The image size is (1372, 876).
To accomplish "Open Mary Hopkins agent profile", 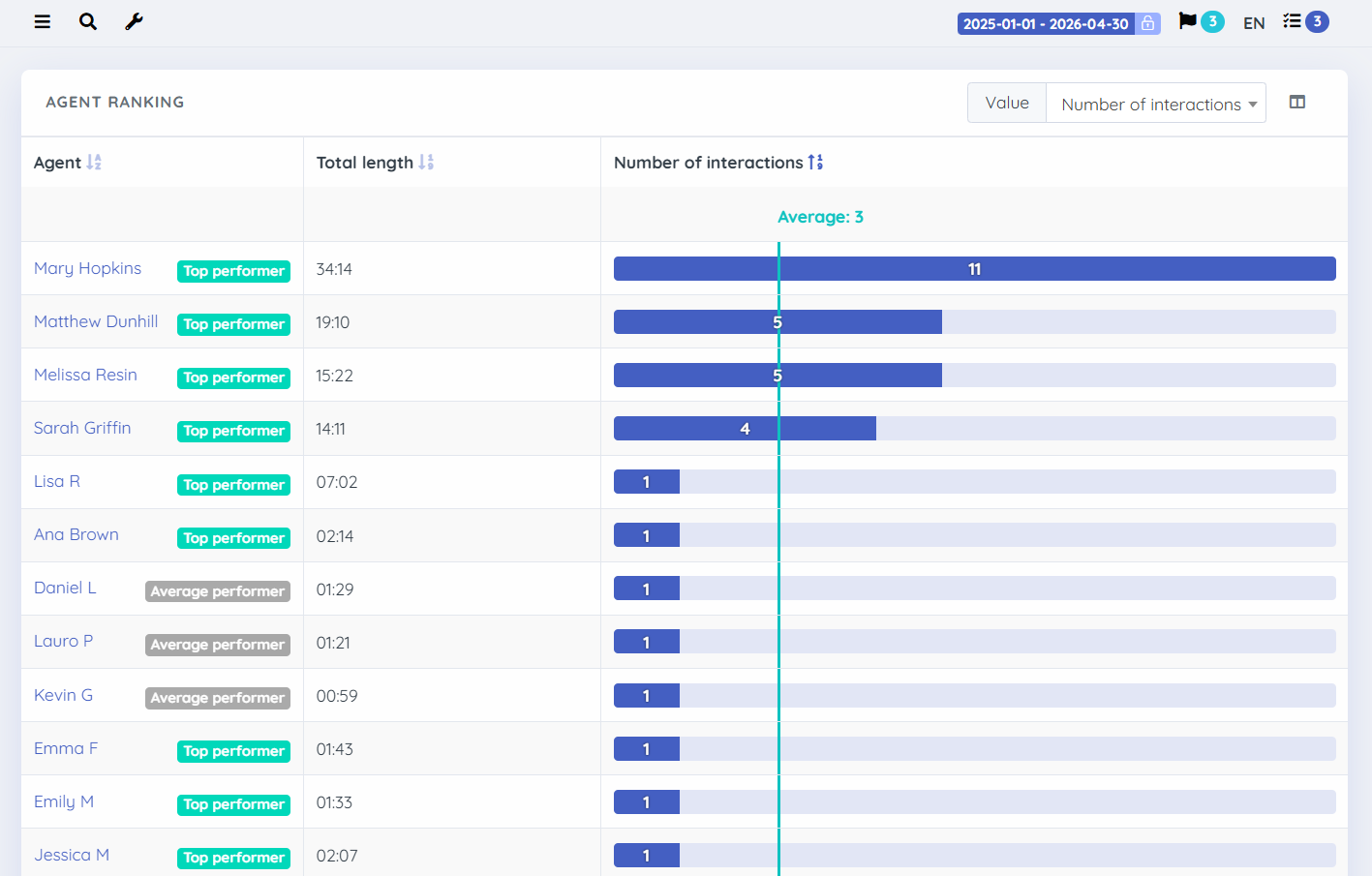I will (x=88, y=268).
